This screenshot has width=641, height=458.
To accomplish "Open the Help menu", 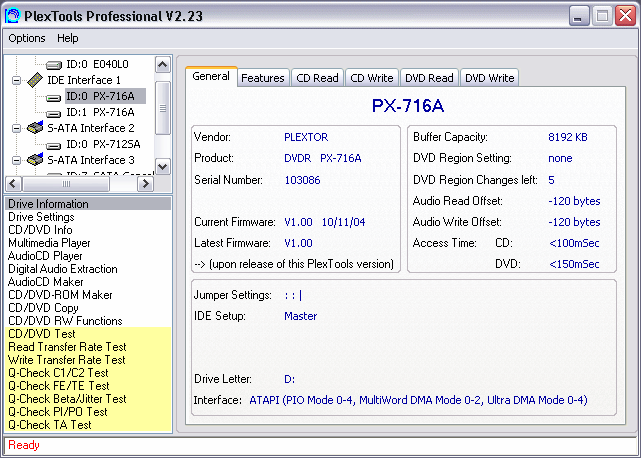I will 68,38.
